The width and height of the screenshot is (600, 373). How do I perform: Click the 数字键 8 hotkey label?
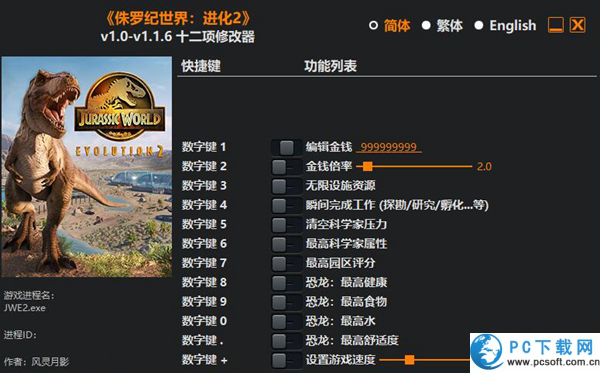(204, 282)
